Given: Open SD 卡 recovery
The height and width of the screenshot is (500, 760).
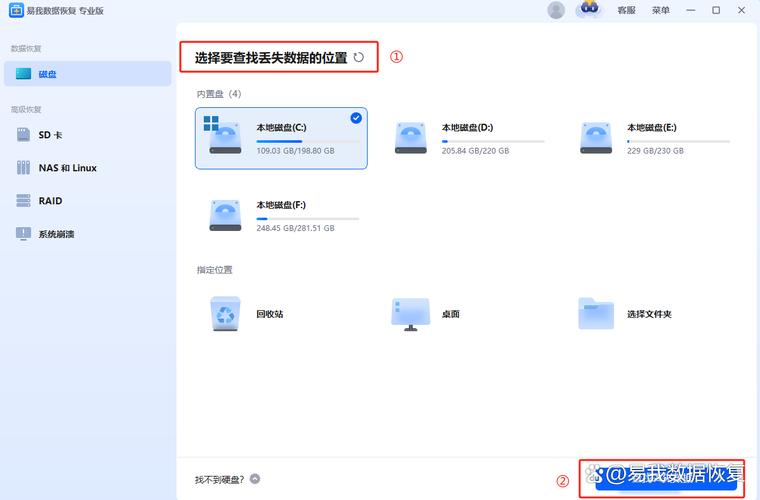Looking at the screenshot, I should click(88, 135).
